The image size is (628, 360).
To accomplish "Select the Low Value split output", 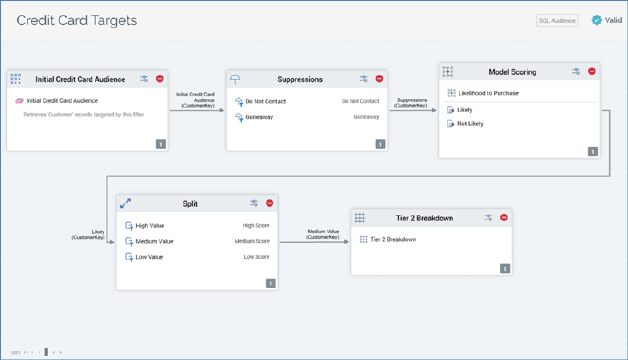I will pos(197,257).
